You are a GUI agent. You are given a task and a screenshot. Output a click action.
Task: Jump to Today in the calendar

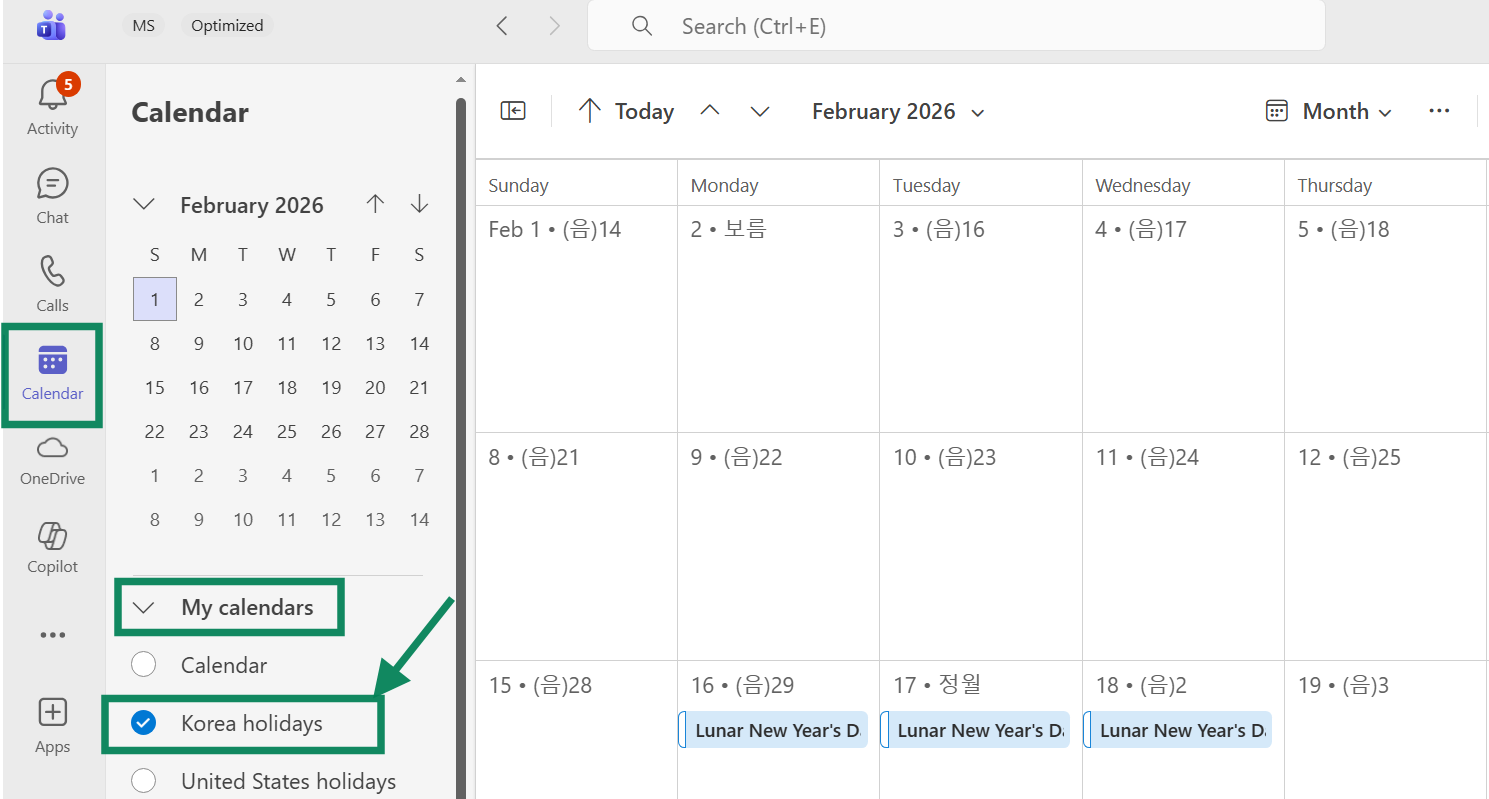coord(626,112)
